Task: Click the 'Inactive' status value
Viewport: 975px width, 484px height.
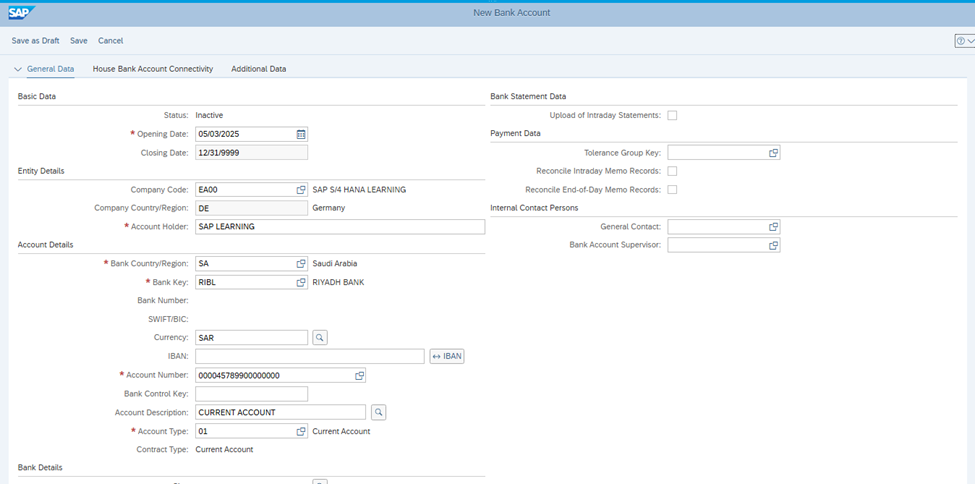Action: [x=209, y=115]
